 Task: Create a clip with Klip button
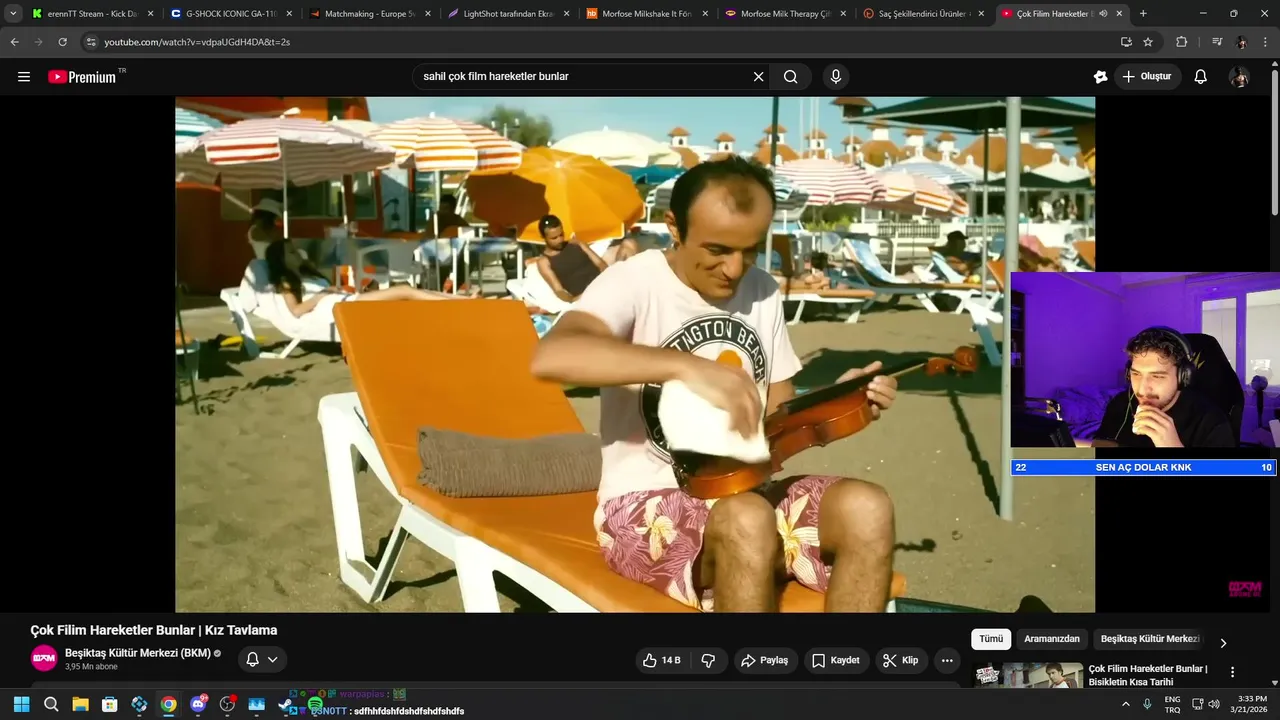[901, 660]
